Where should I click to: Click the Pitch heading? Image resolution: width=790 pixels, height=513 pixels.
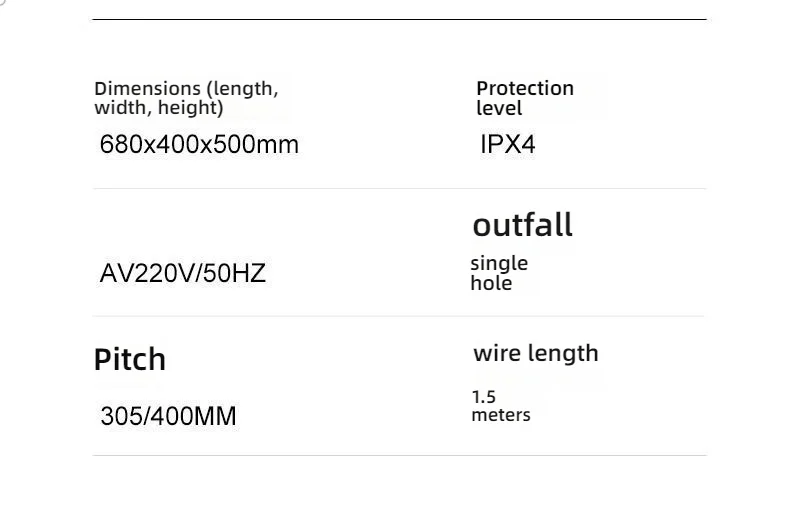click(129, 359)
